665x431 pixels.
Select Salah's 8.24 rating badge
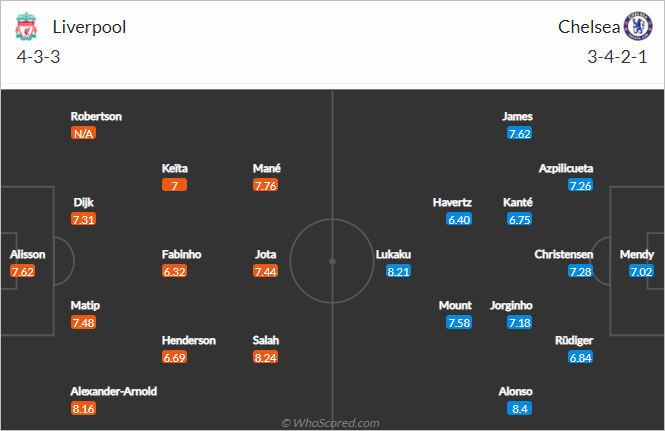pyautogui.click(x=265, y=358)
